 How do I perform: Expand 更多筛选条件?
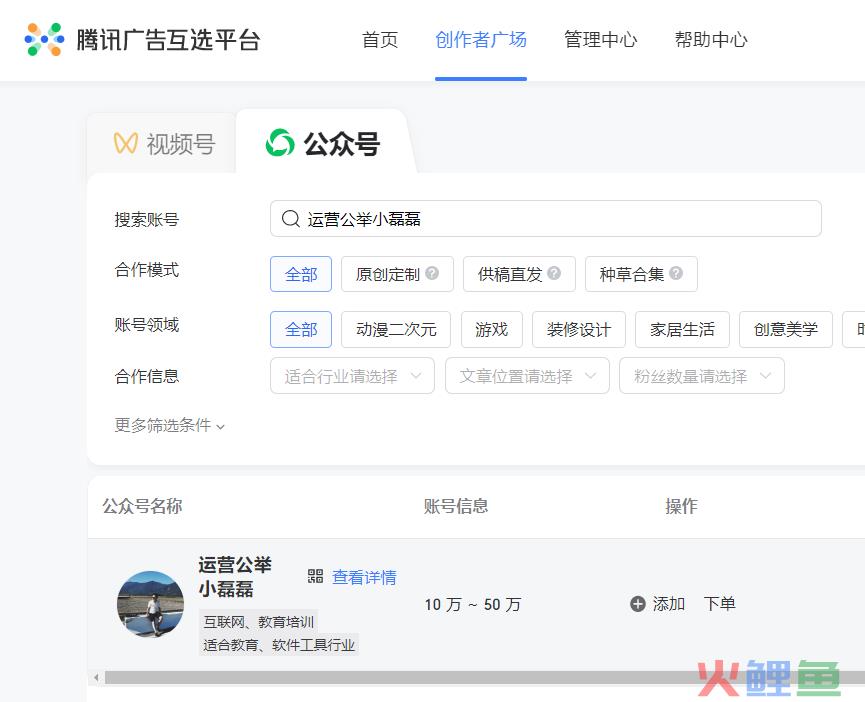coord(169,425)
